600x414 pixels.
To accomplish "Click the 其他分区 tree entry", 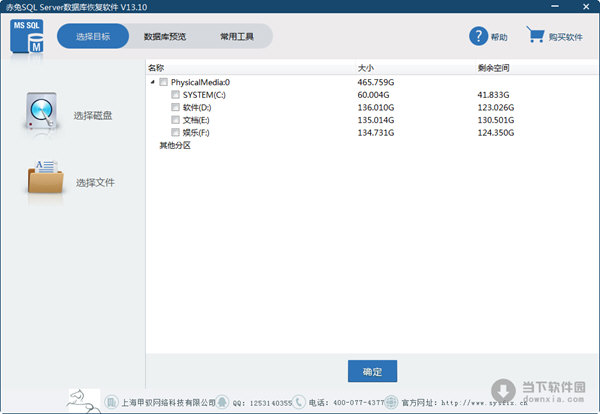I will point(174,145).
